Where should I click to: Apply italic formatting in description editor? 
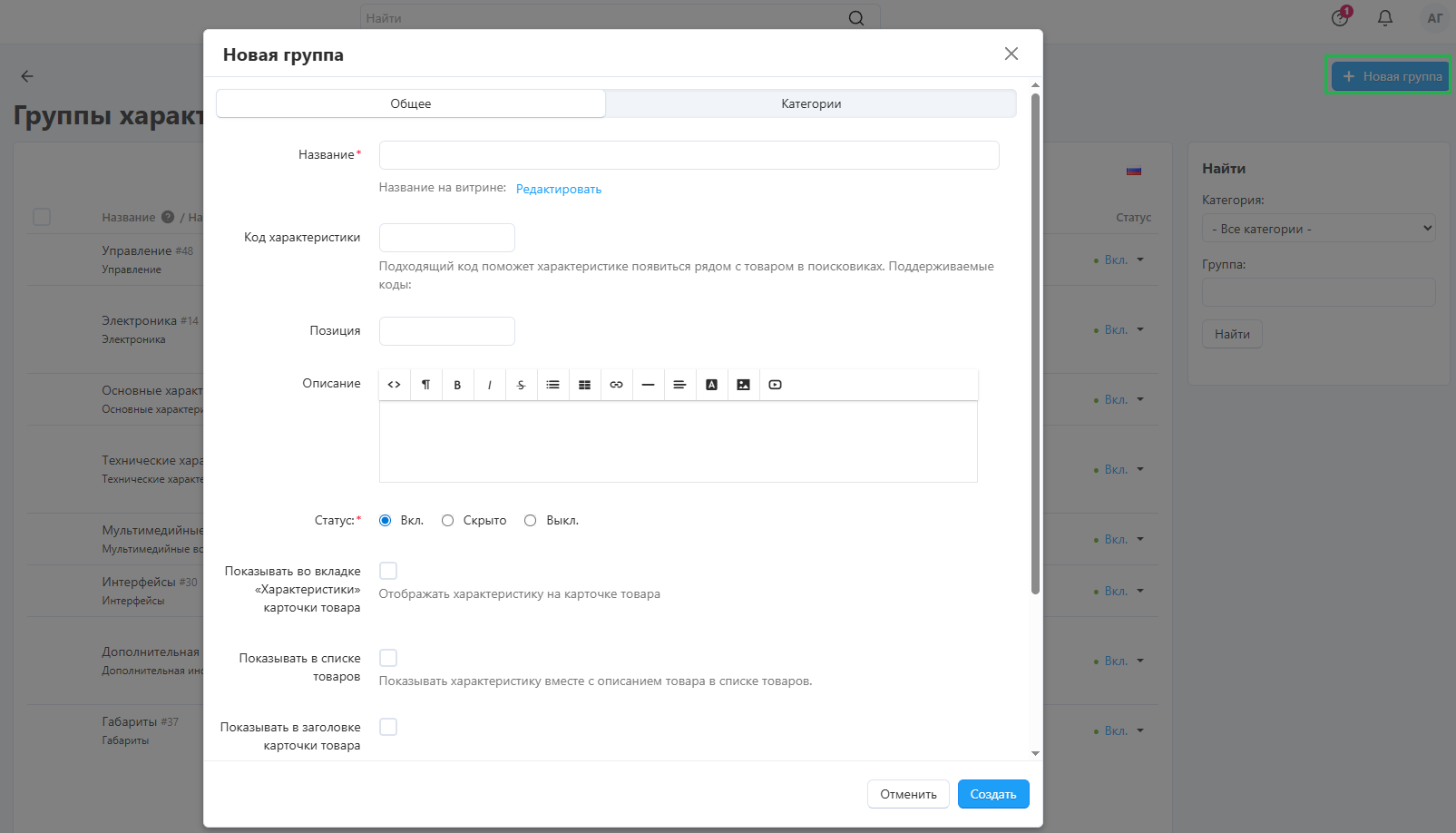click(489, 385)
